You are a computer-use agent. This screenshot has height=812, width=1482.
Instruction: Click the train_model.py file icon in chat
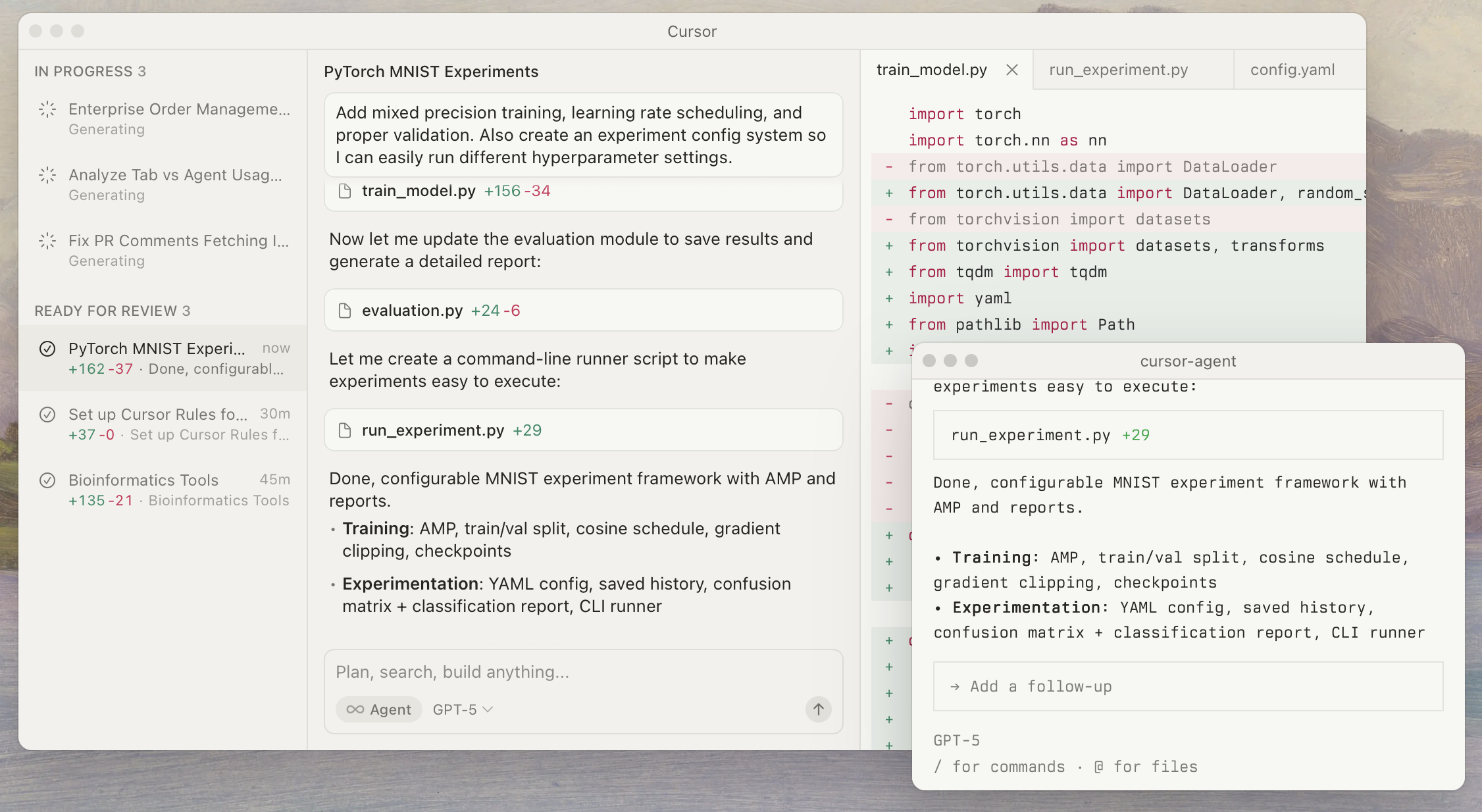coord(344,191)
